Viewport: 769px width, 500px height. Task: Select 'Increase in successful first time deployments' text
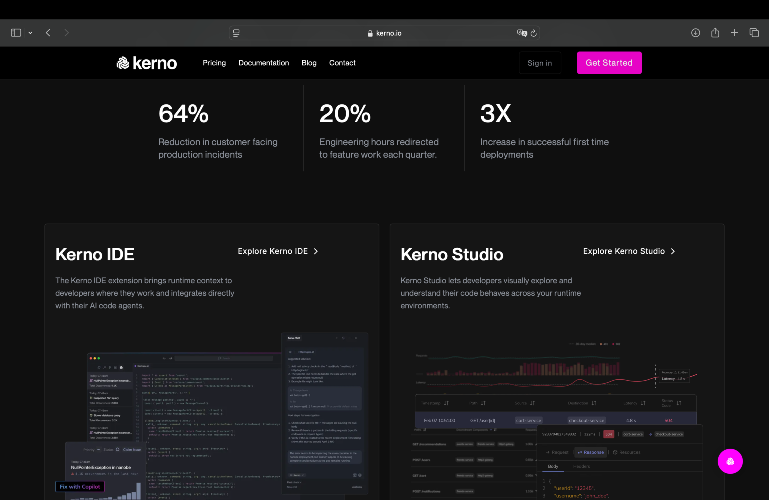544,148
